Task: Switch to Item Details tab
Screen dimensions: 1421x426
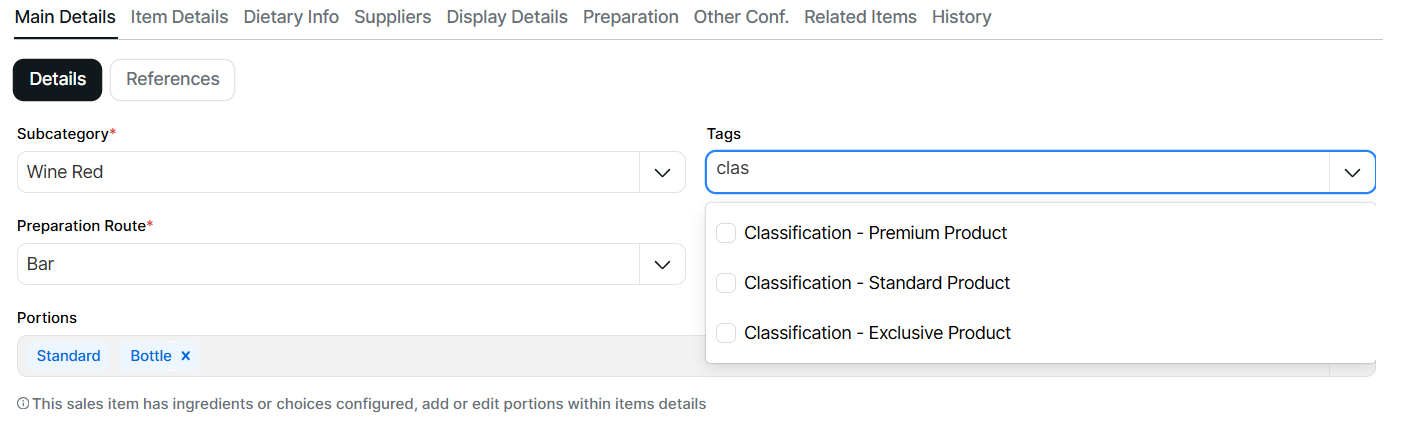Action: coord(179,17)
